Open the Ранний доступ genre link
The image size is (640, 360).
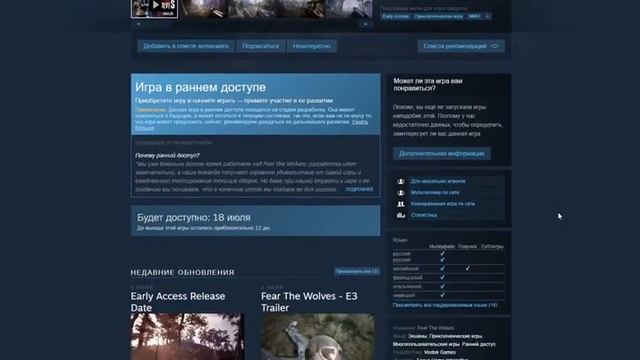coord(479,344)
